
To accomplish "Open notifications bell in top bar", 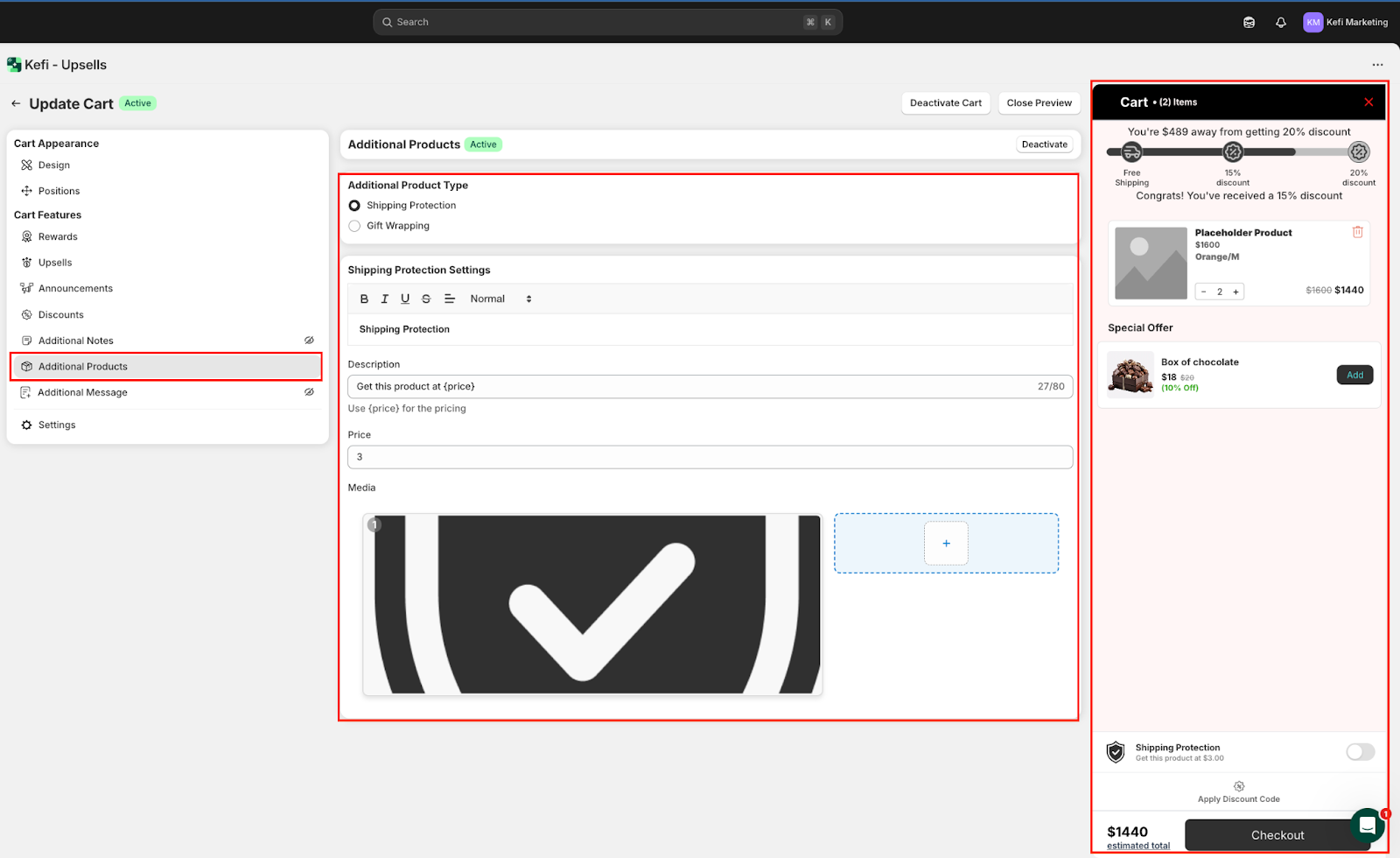I will 1281,23.
